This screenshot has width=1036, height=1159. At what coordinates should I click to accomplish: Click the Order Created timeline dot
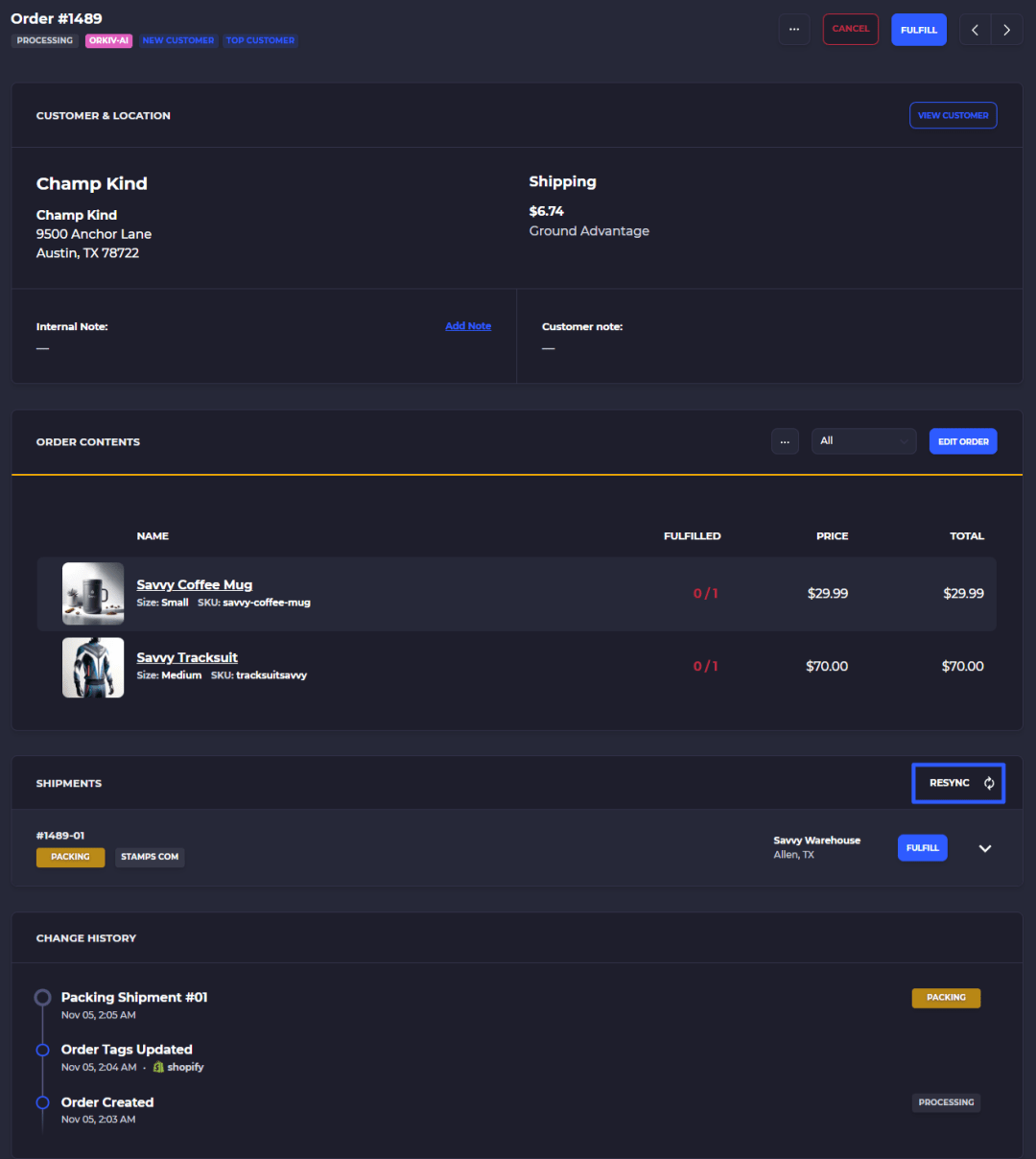click(42, 1102)
